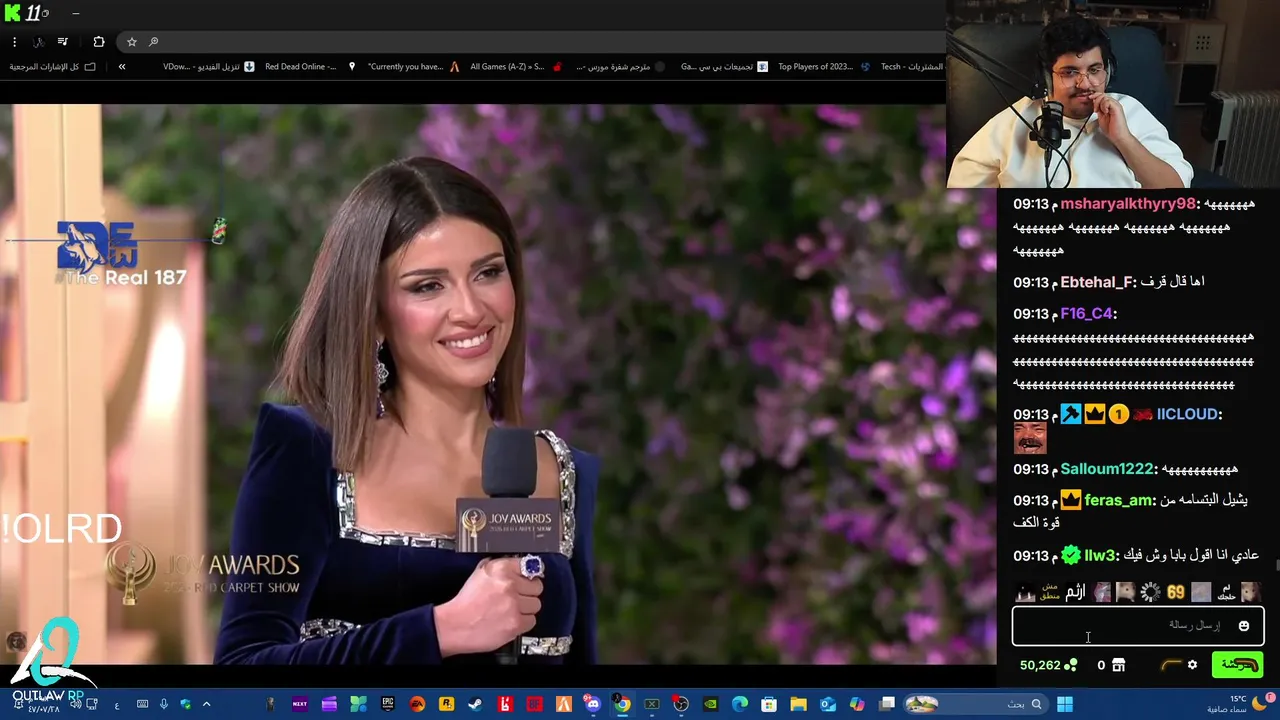Open the Tecsh - المشتريات bookmark
1280x720 pixels.
[912, 67]
